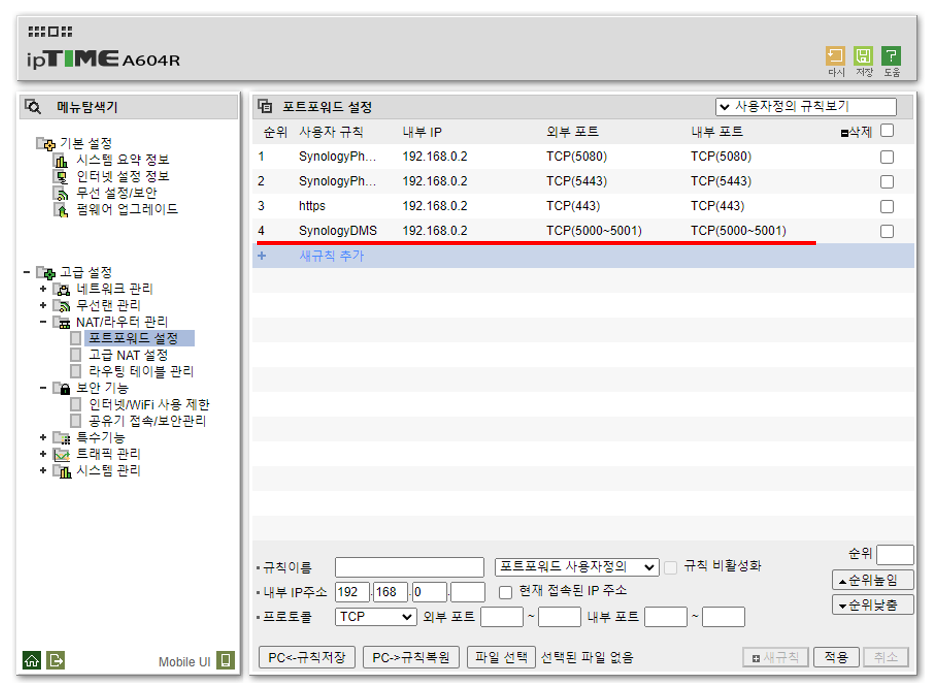Click the 규칙이름 input field
Screen dimensions: 936x698
(410, 567)
